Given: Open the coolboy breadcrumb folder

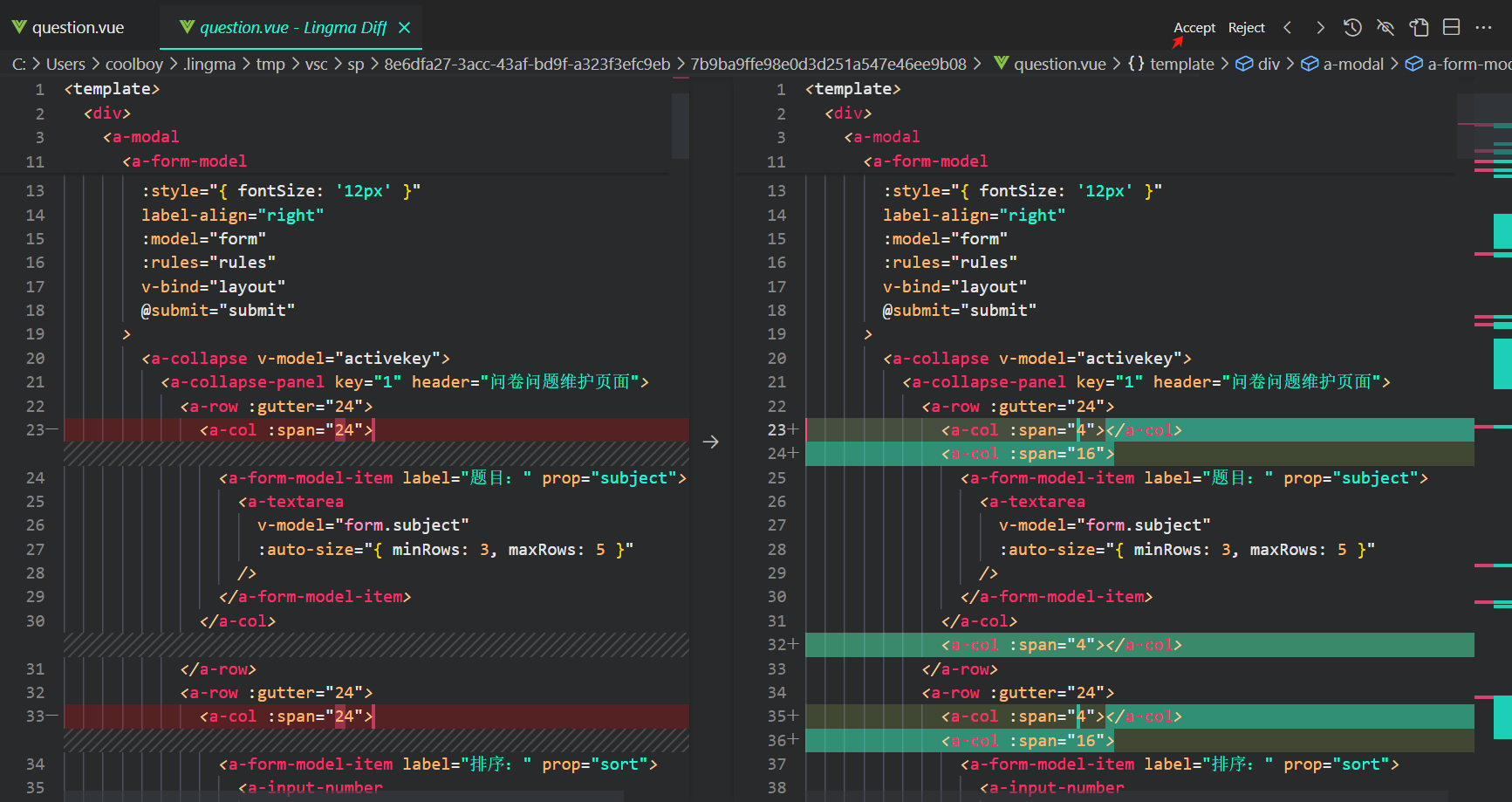Looking at the screenshot, I should tap(134, 64).
